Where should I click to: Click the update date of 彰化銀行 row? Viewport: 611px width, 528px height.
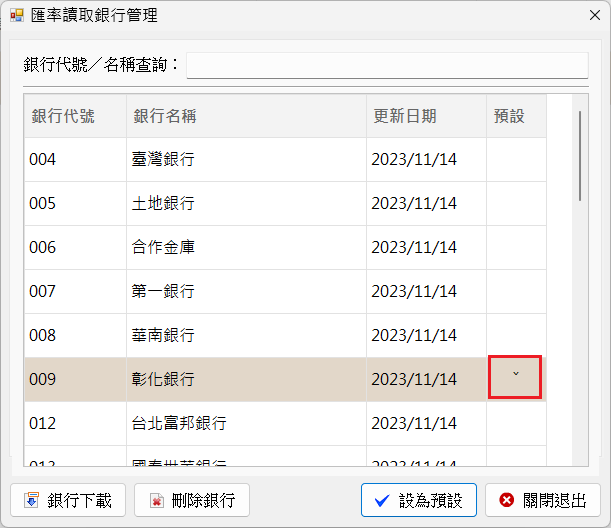coord(414,380)
